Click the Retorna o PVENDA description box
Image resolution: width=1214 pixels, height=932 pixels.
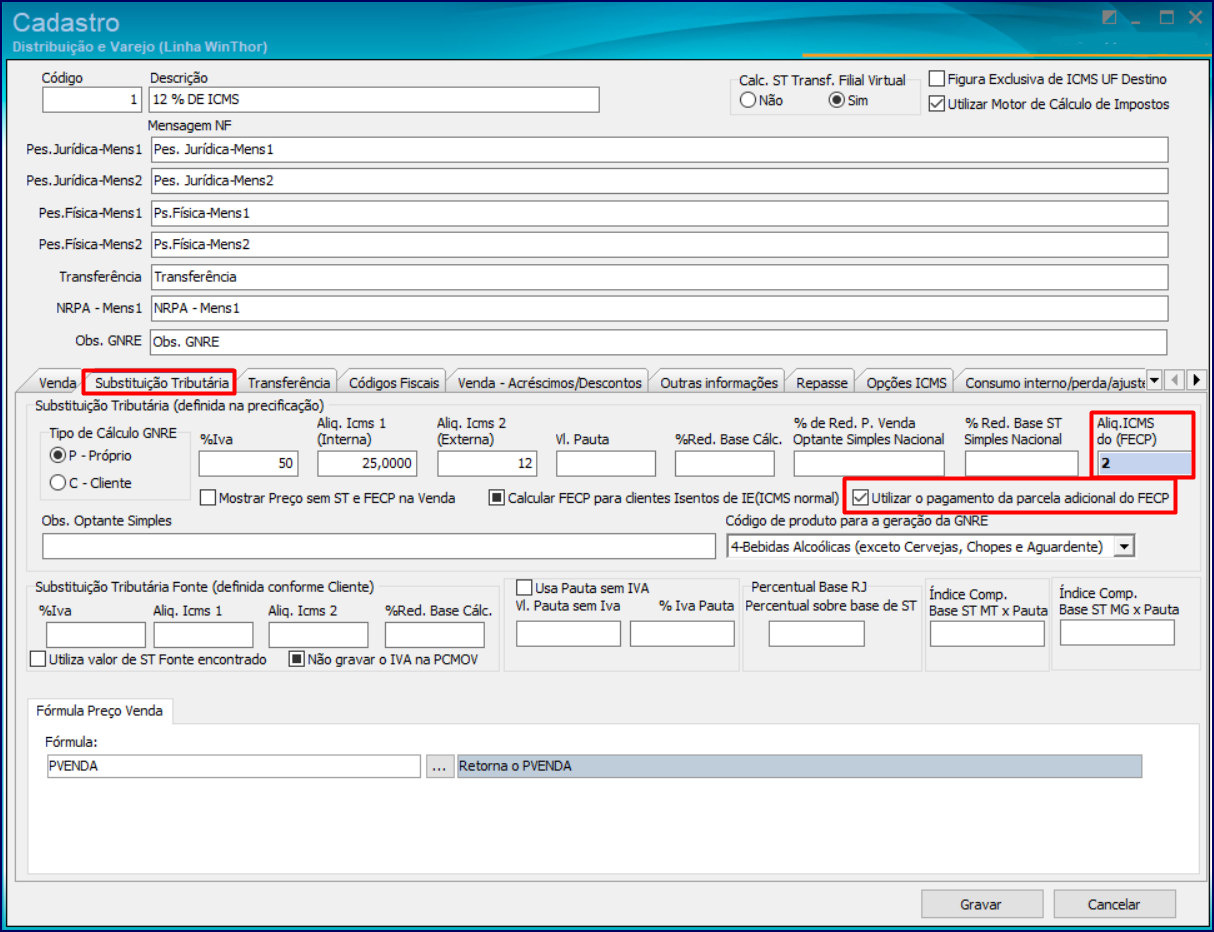pyautogui.click(x=798, y=766)
